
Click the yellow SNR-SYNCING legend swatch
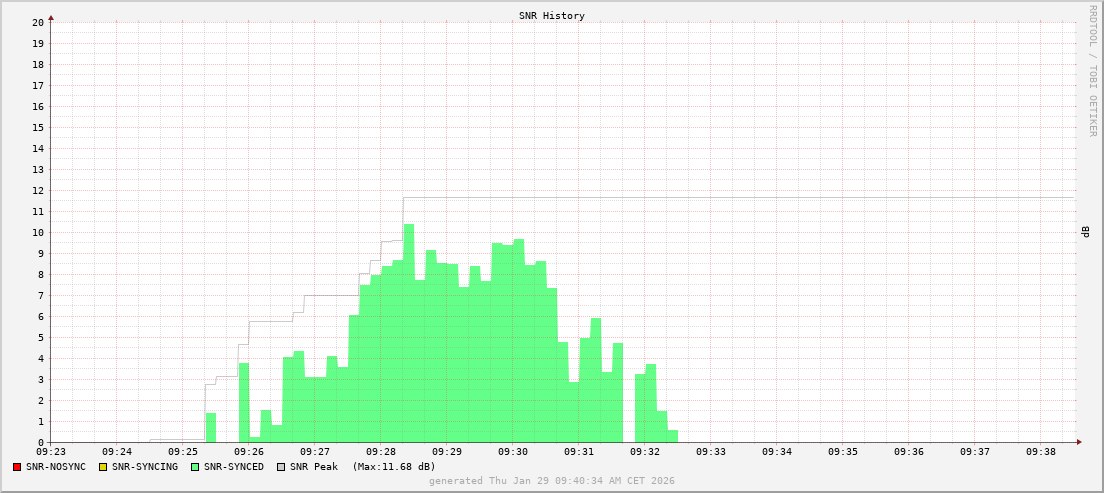point(102,467)
